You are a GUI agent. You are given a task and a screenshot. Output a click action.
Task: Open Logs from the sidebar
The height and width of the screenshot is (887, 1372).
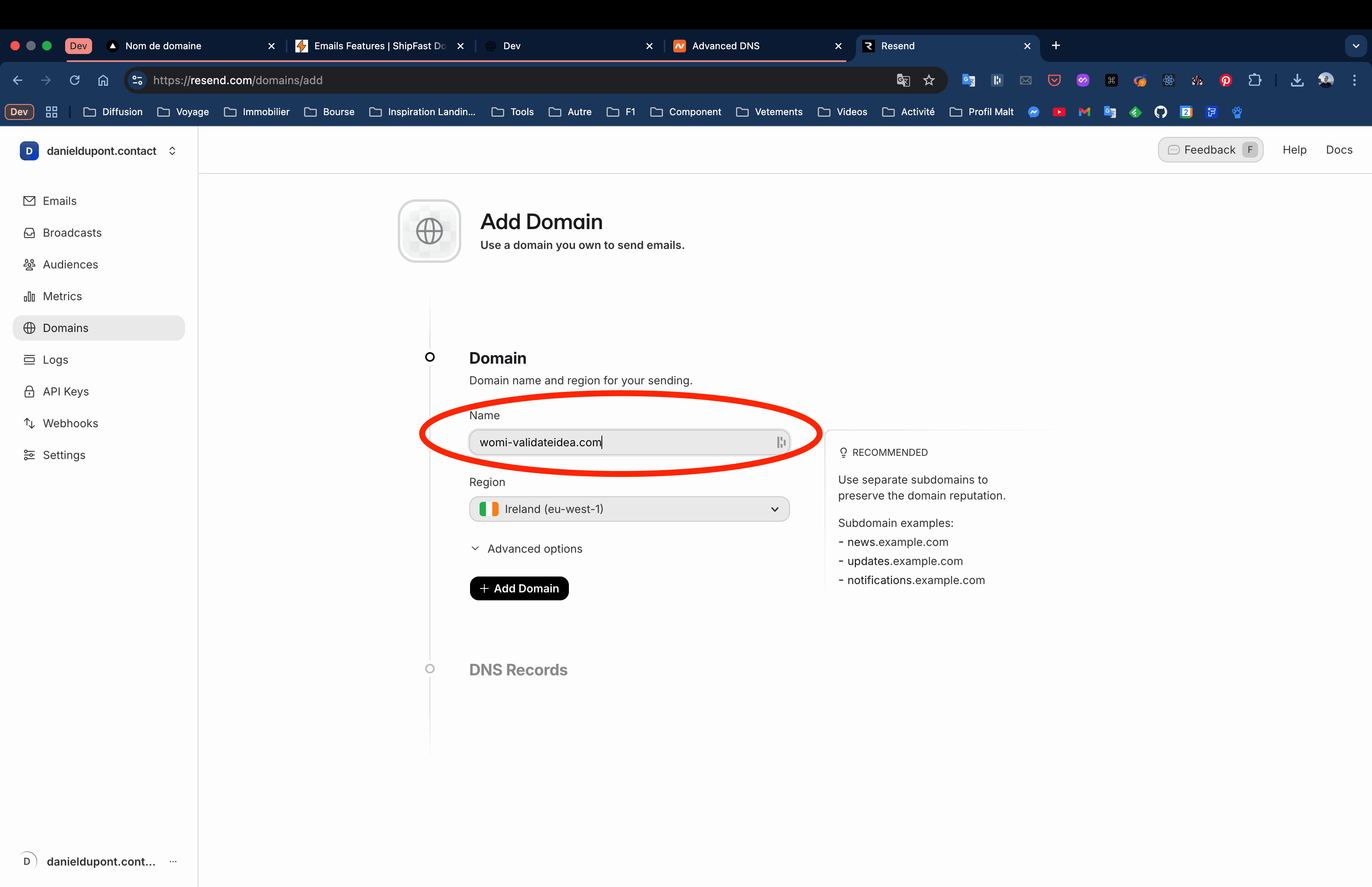[x=54, y=359]
